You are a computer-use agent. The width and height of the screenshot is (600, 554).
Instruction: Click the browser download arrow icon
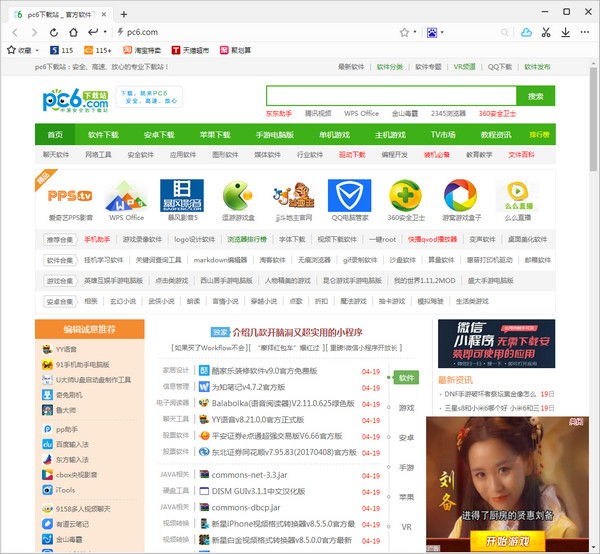[566, 32]
